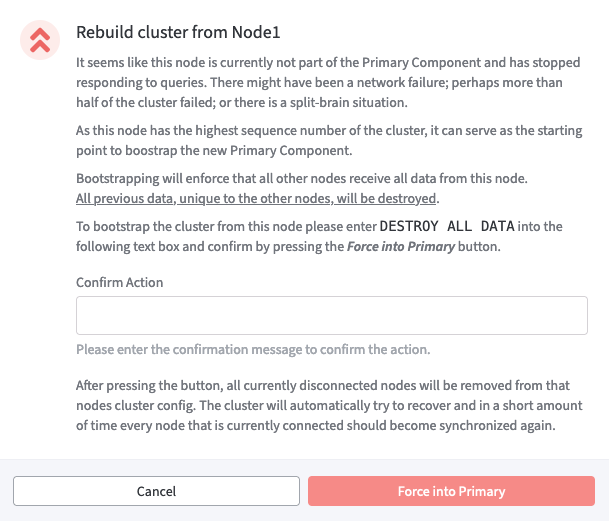Focus the Confirm Action text box
The width and height of the screenshot is (609, 521).
click(331, 316)
